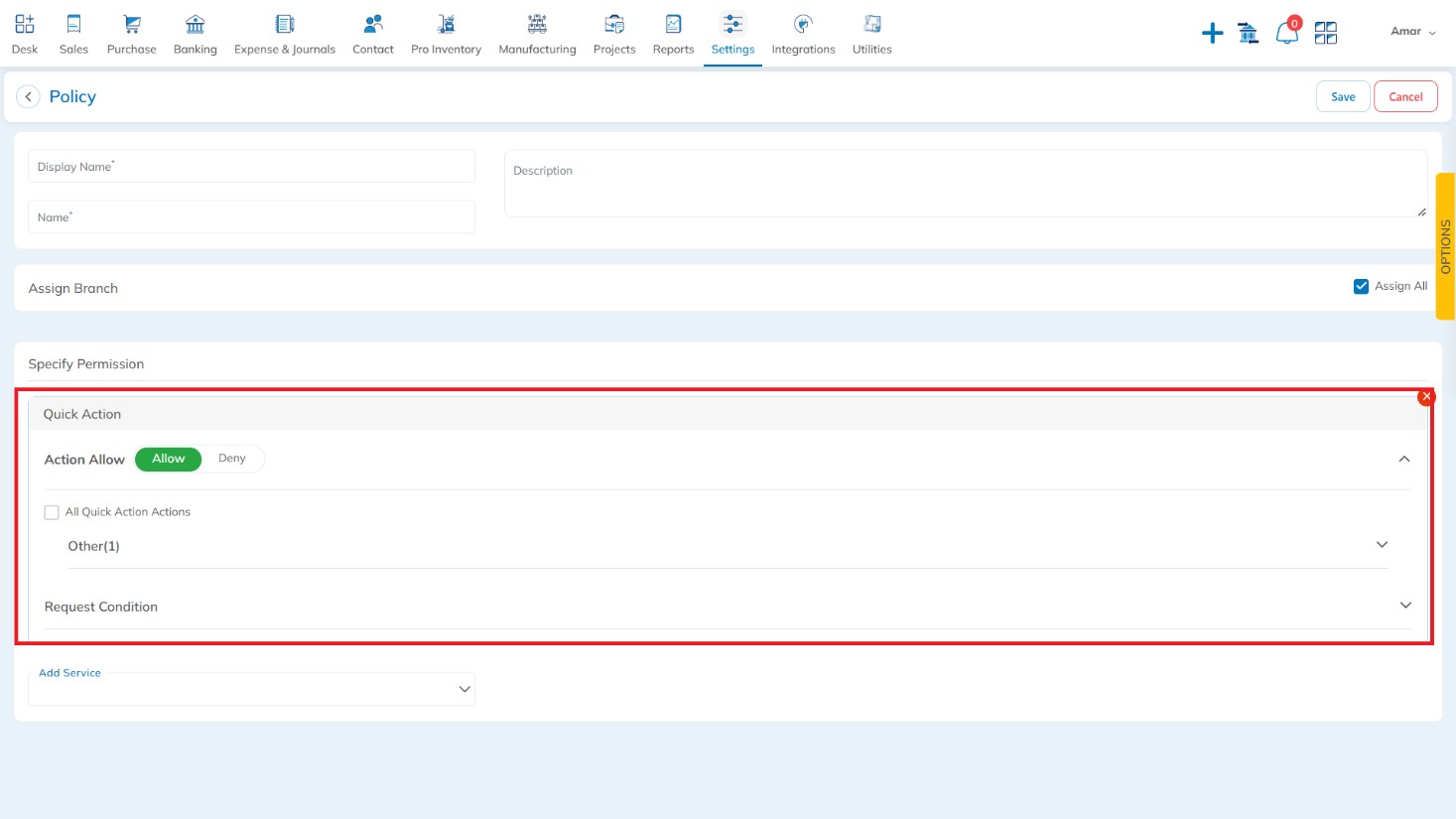Open the Desk module icon
This screenshot has width=1456, height=819.
[25, 24]
